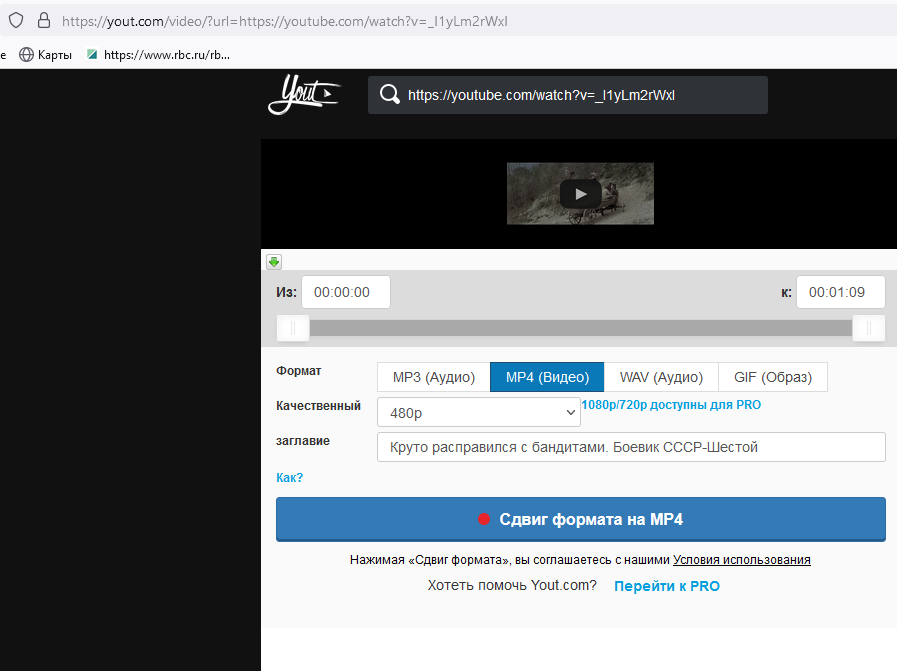Click the Yout logo
The width and height of the screenshot is (897, 671).
coord(304,94)
